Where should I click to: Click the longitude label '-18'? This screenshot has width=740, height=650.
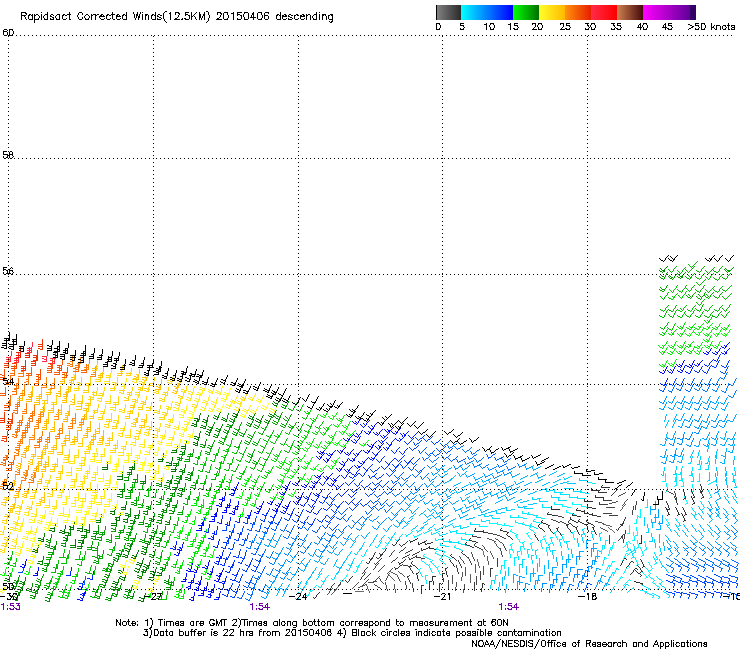pyautogui.click(x=587, y=597)
